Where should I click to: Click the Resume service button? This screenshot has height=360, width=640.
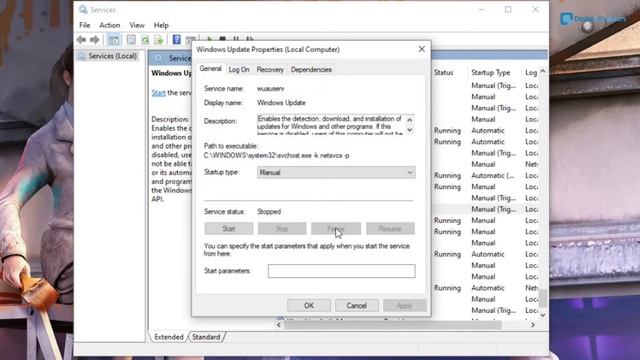pyautogui.click(x=390, y=229)
